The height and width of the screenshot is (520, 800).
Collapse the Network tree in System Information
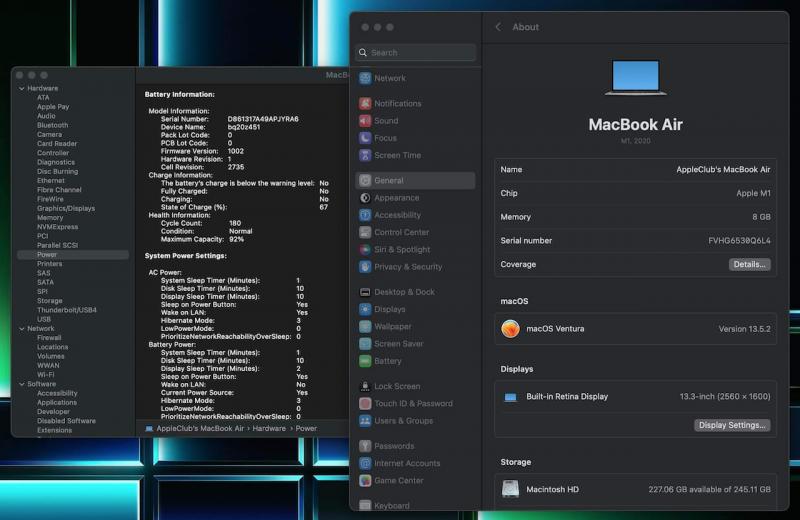(x=22, y=329)
